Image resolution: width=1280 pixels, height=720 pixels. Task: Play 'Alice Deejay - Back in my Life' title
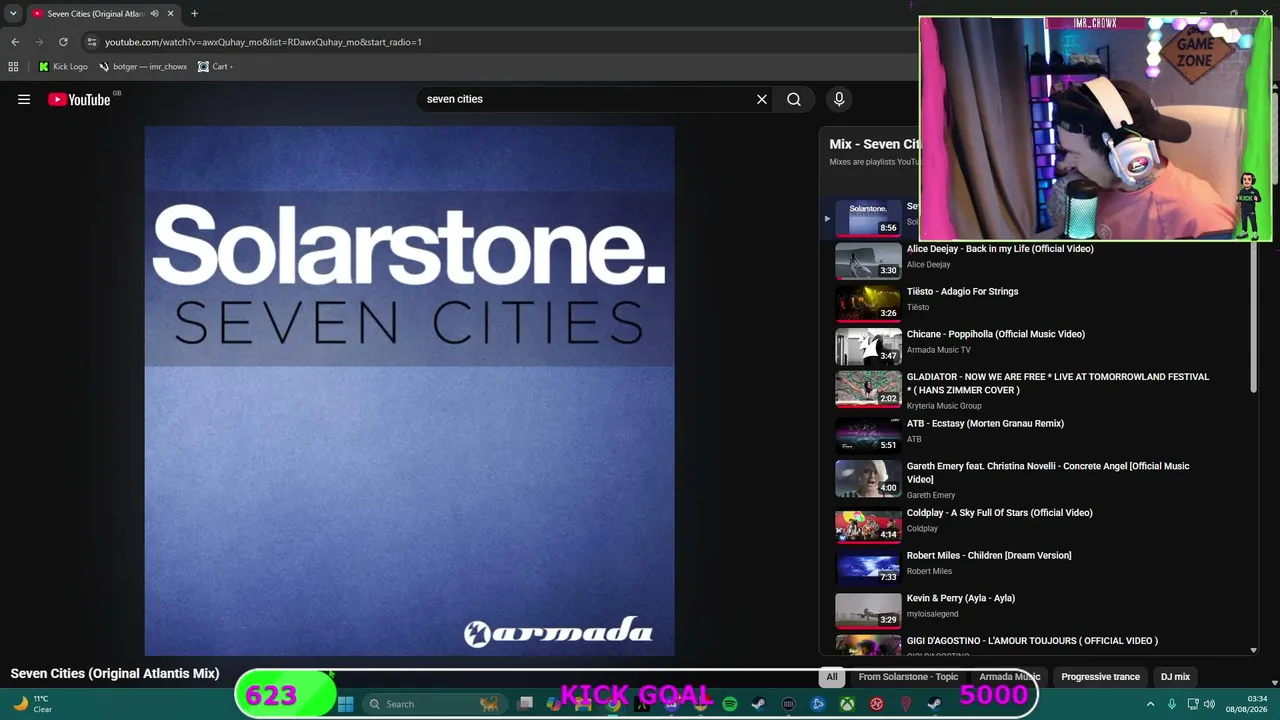click(x=1000, y=249)
